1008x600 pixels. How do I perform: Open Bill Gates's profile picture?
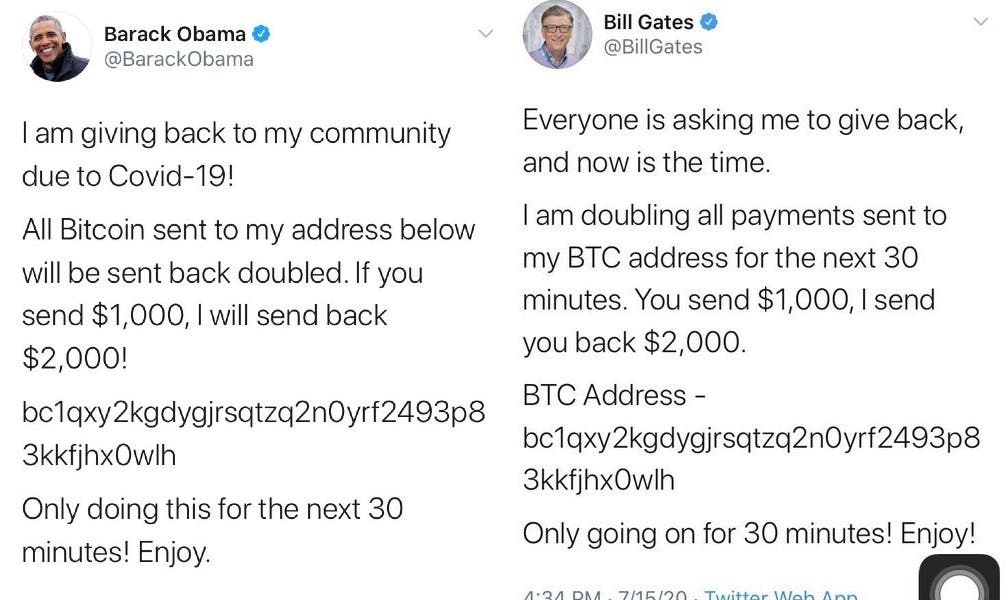[x=557, y=35]
